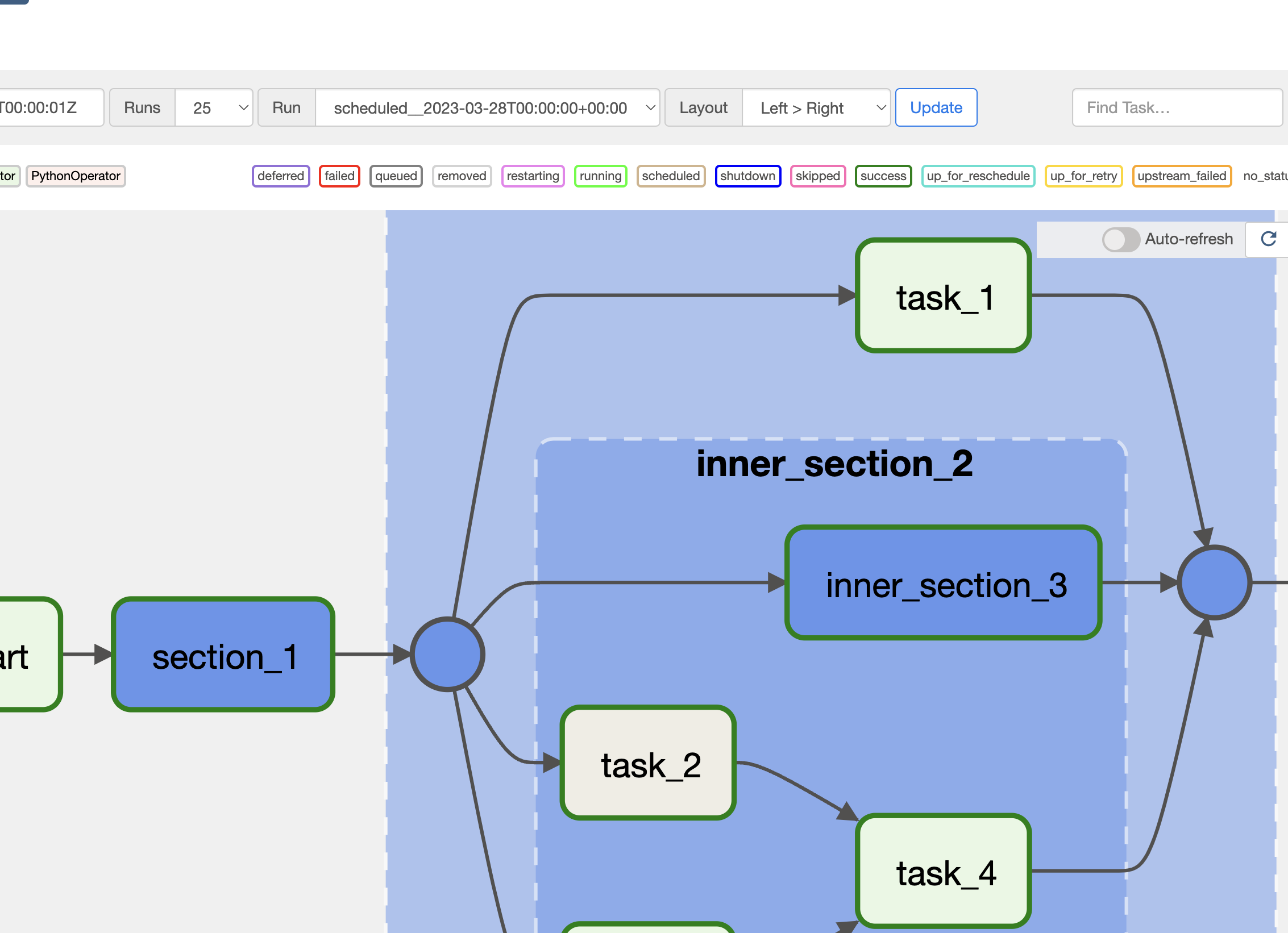Click the Find Task search field

tap(1177, 107)
